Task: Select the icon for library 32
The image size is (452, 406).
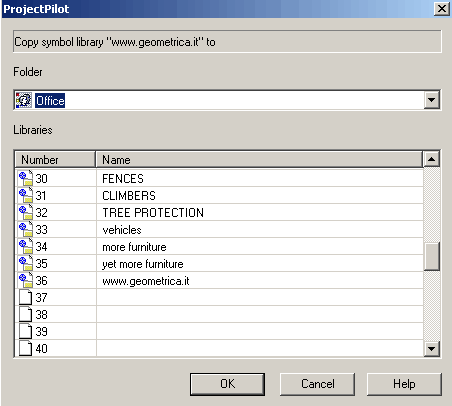Action: point(26,212)
